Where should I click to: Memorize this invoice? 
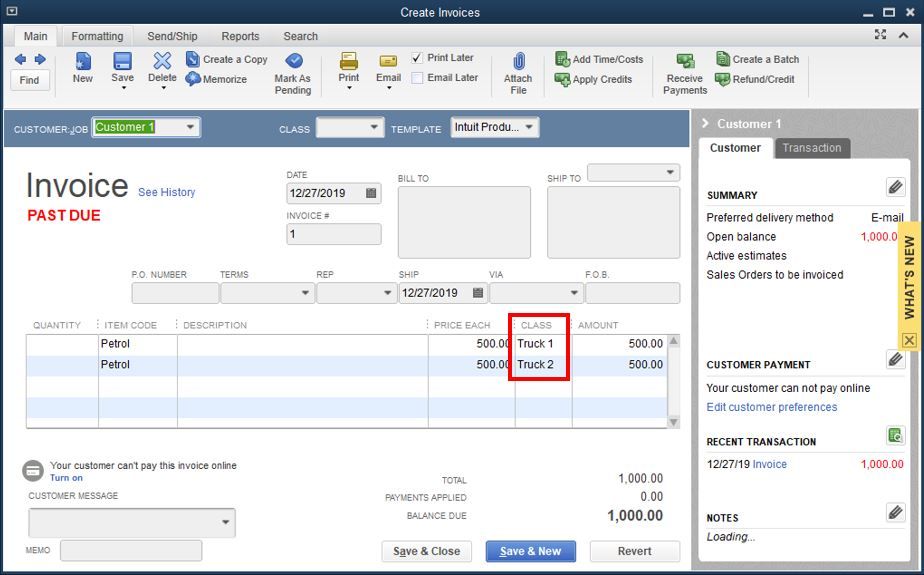coord(216,79)
